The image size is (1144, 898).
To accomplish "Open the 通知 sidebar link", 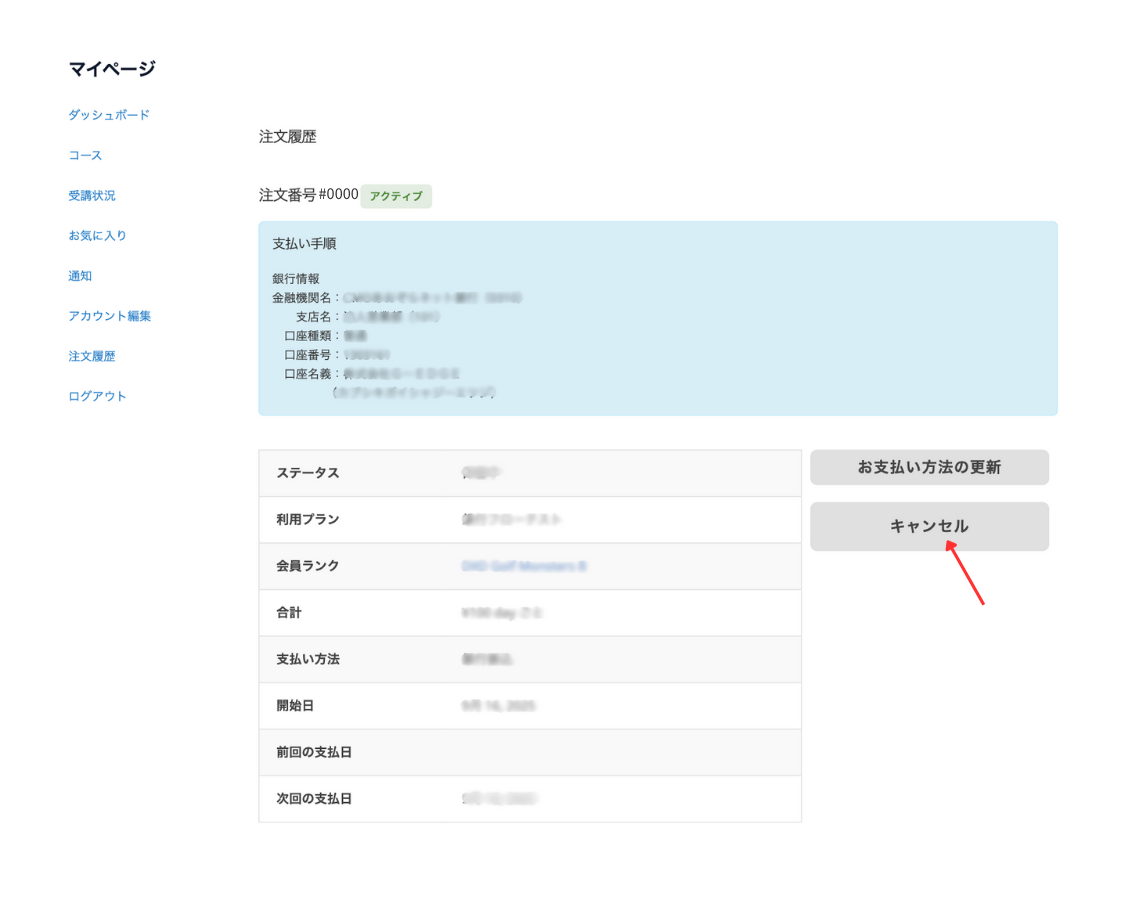I will [x=80, y=275].
